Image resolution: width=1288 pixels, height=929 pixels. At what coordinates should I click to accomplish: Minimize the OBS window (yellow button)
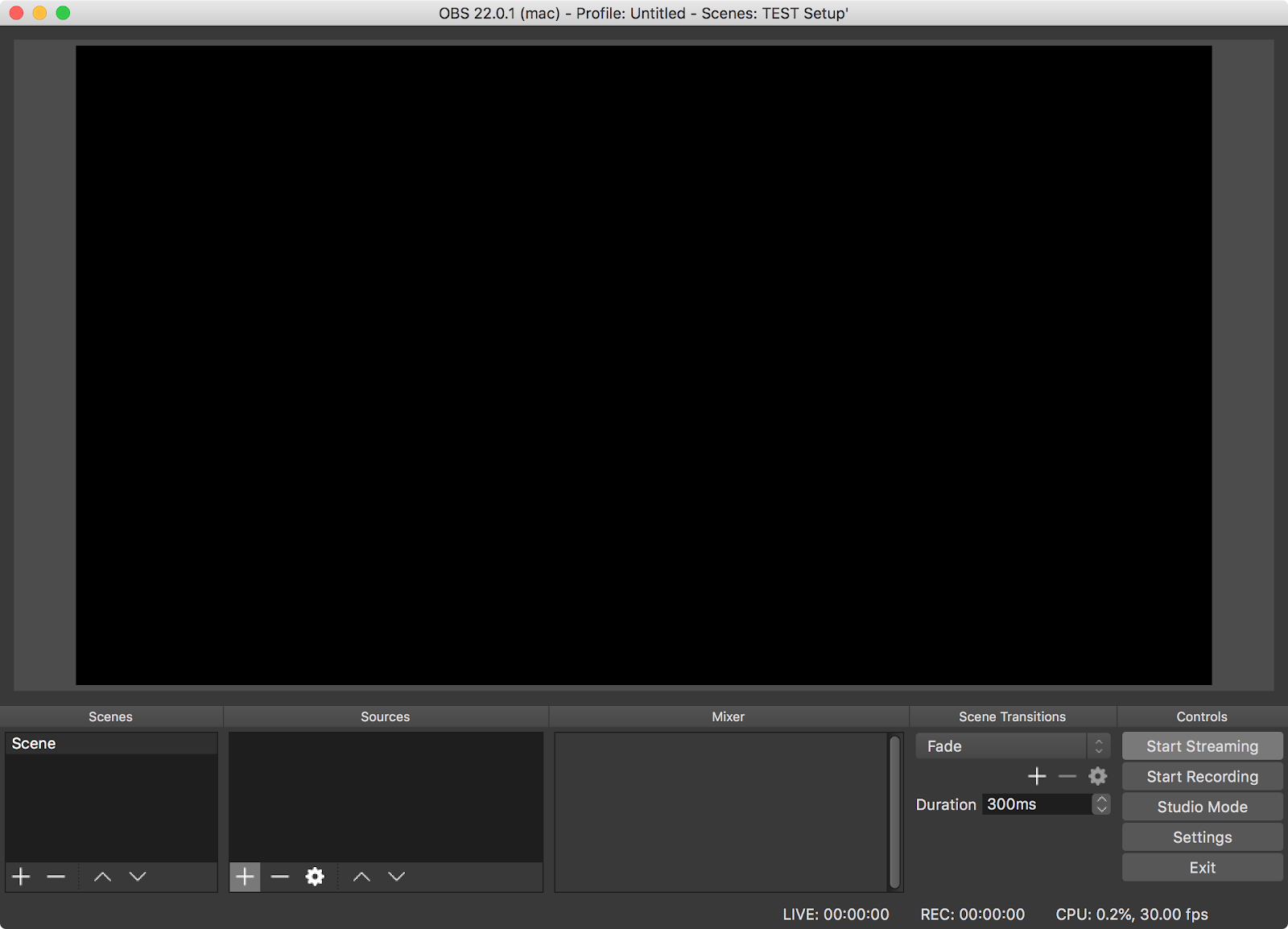point(39,13)
